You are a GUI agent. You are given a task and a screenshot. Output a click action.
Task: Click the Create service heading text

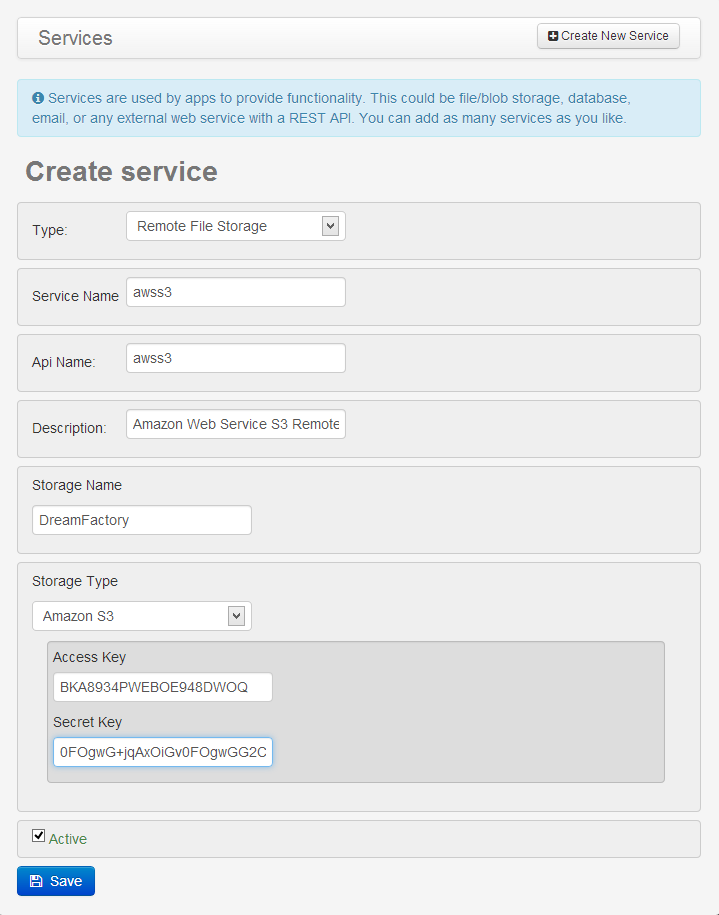(121, 172)
